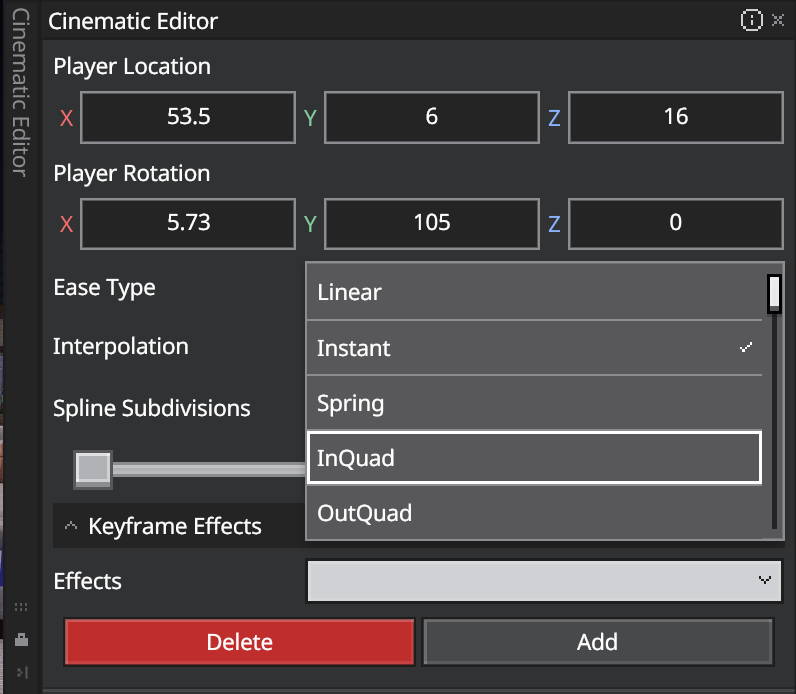Edit Player Rotation Z field showing 0
796x694 pixels.
click(676, 223)
